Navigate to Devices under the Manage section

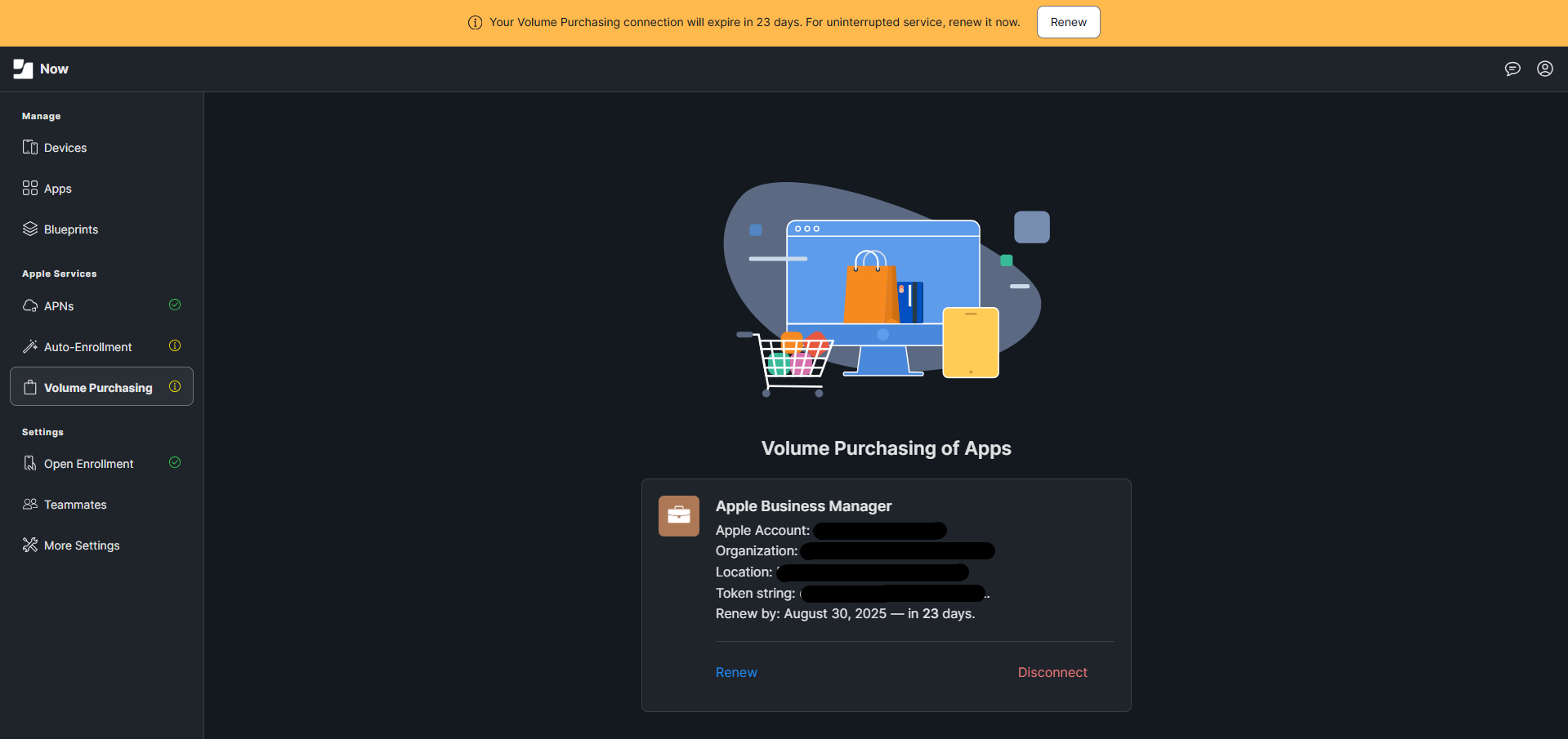click(x=65, y=148)
